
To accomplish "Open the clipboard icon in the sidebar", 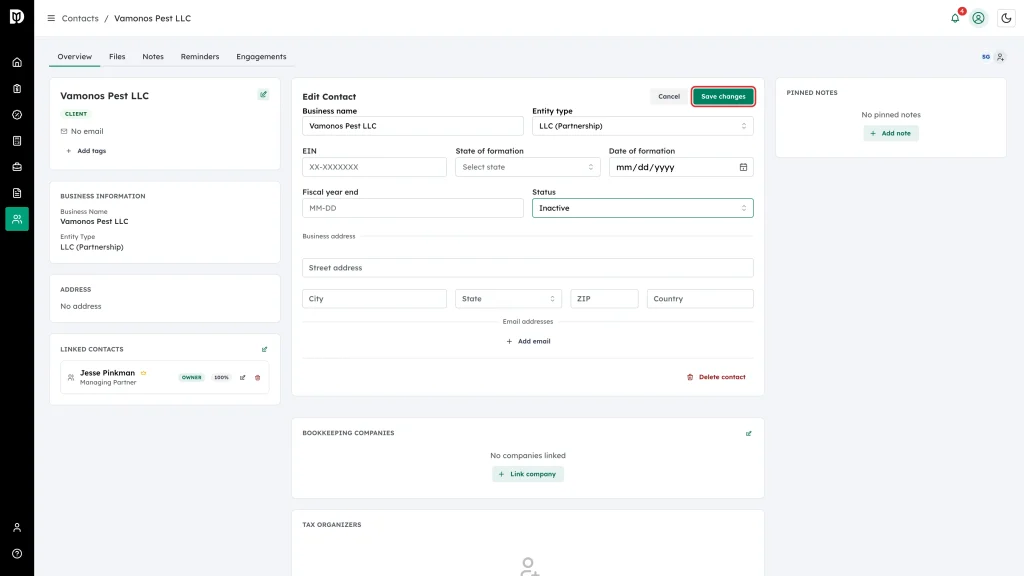I will click(x=17, y=89).
